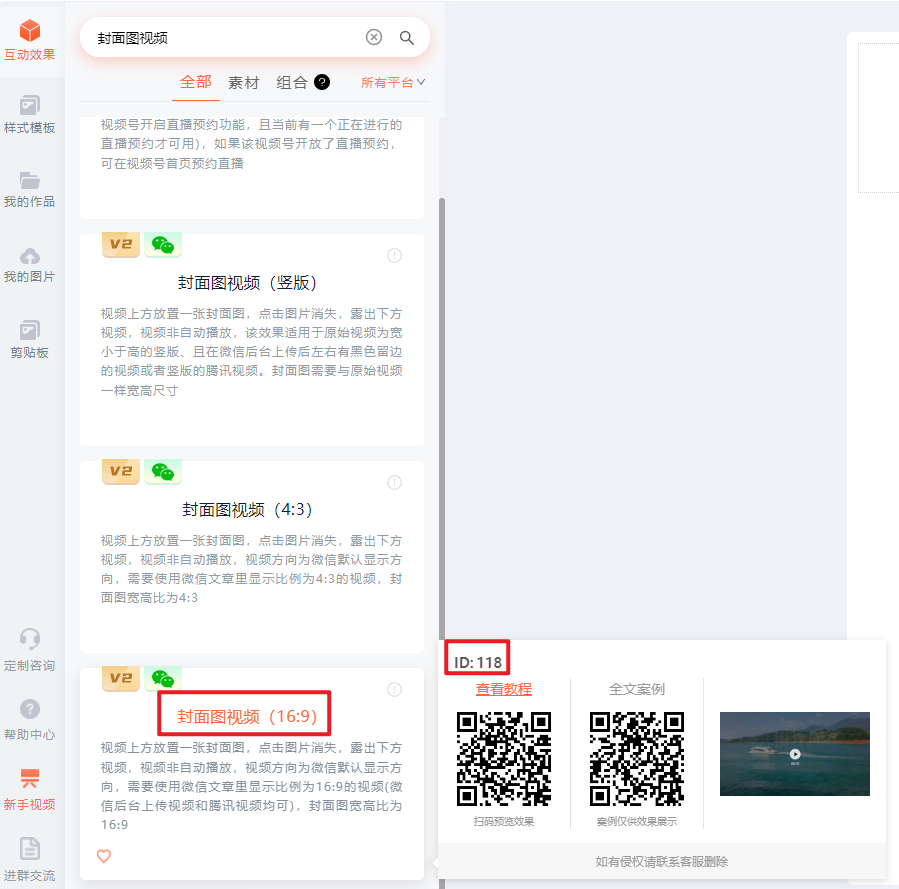The height and width of the screenshot is (889, 899).
Task: Click WeChat badge on 封面图视频（竖版） card
Action: pyautogui.click(x=163, y=244)
